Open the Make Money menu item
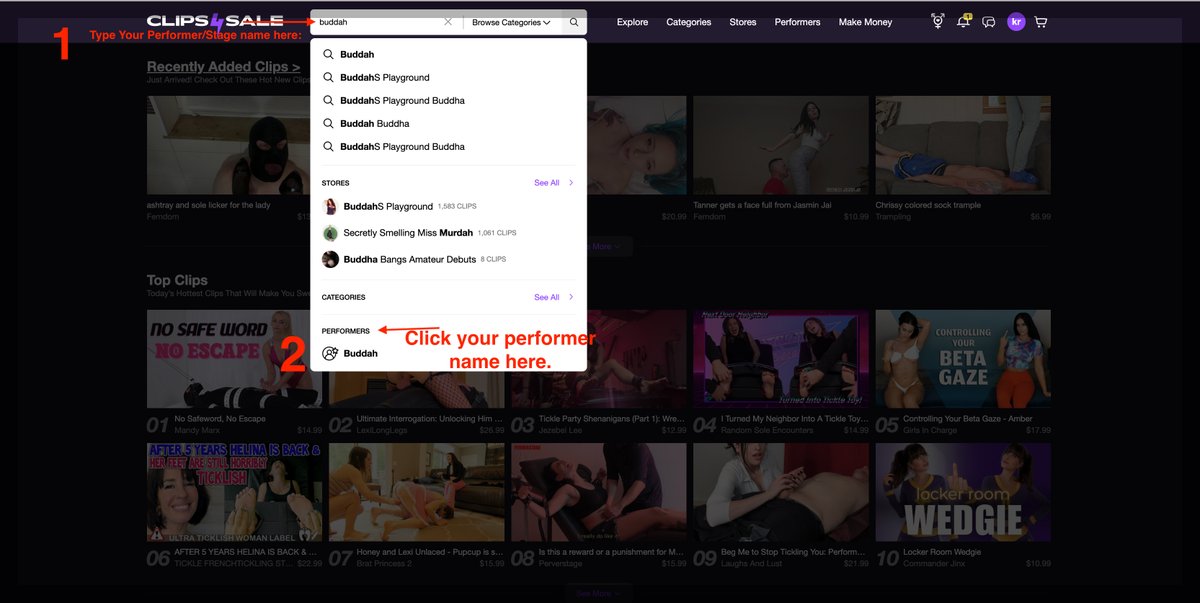The width and height of the screenshot is (1200, 603). (865, 22)
